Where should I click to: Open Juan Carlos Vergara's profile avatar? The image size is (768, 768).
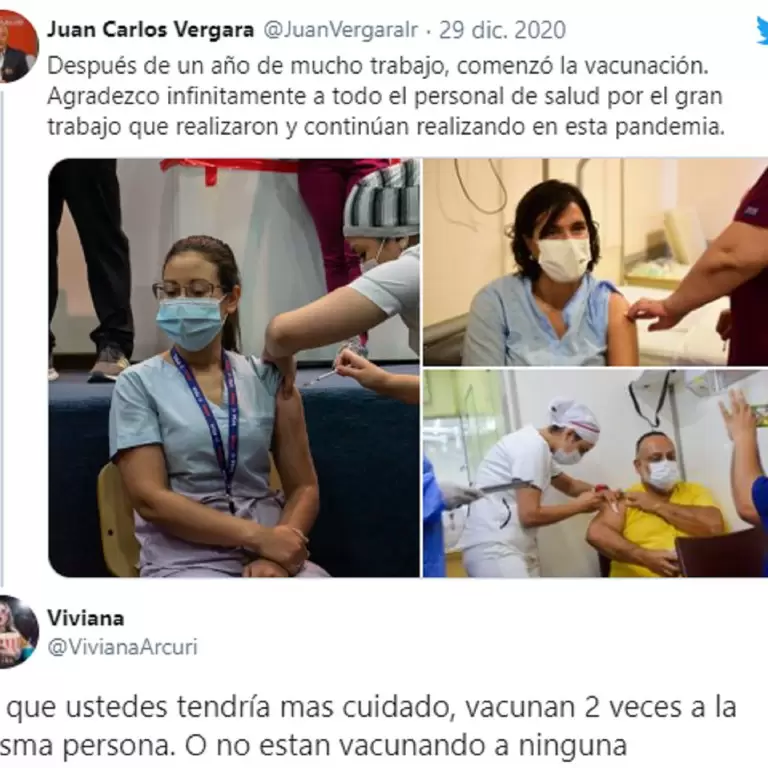point(19,47)
